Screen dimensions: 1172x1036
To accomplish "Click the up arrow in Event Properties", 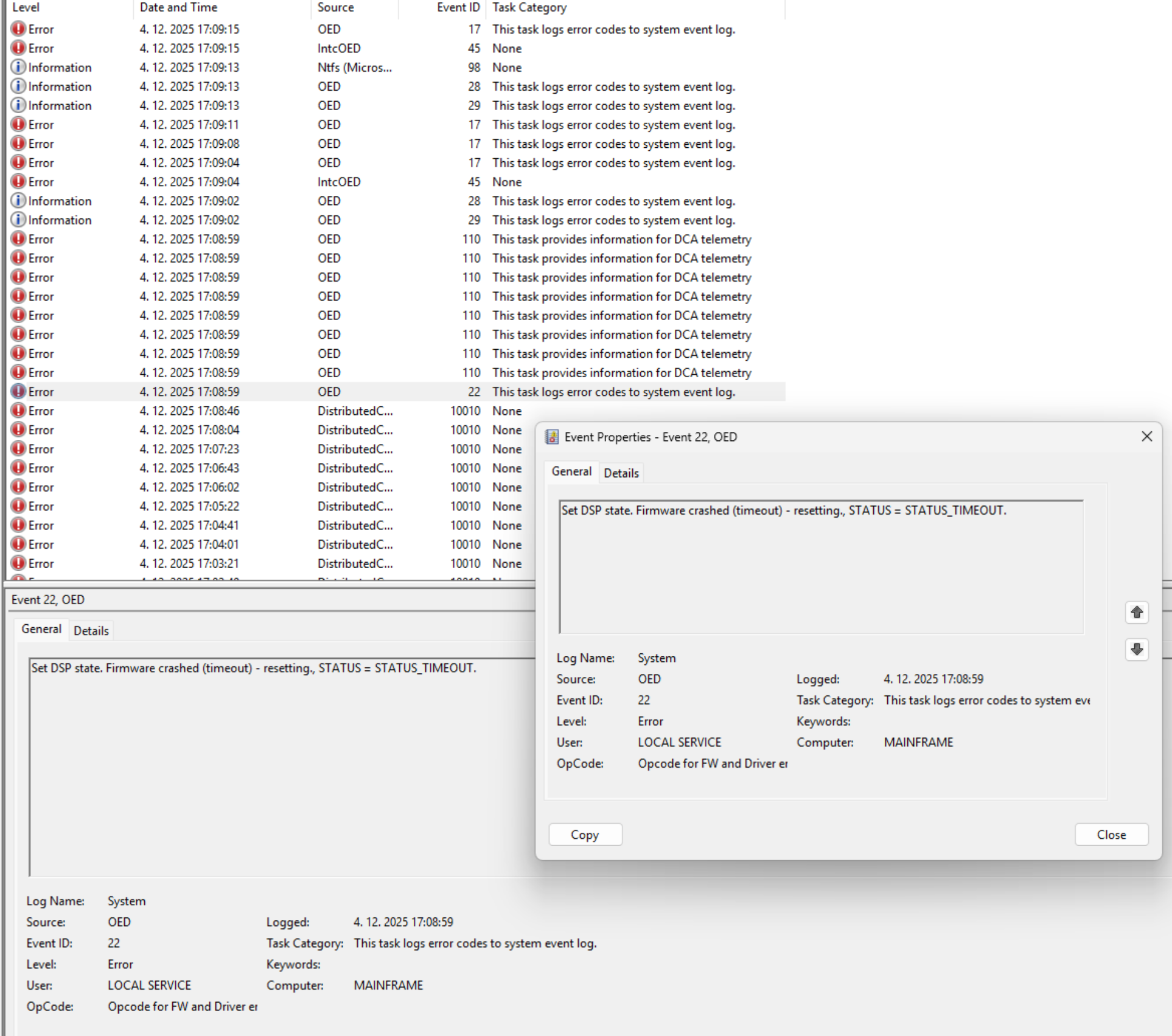I will coord(1136,612).
